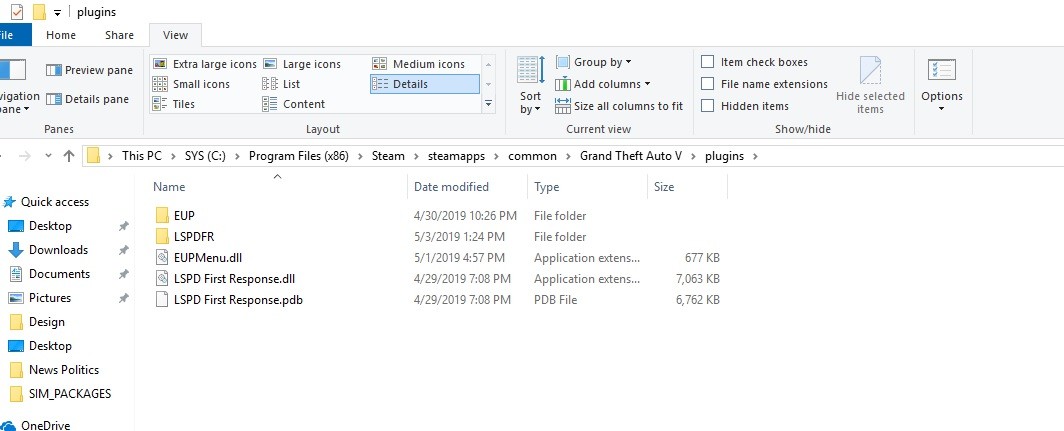Click SYS (C:) breadcrumb
1064x431 pixels.
[206, 156]
